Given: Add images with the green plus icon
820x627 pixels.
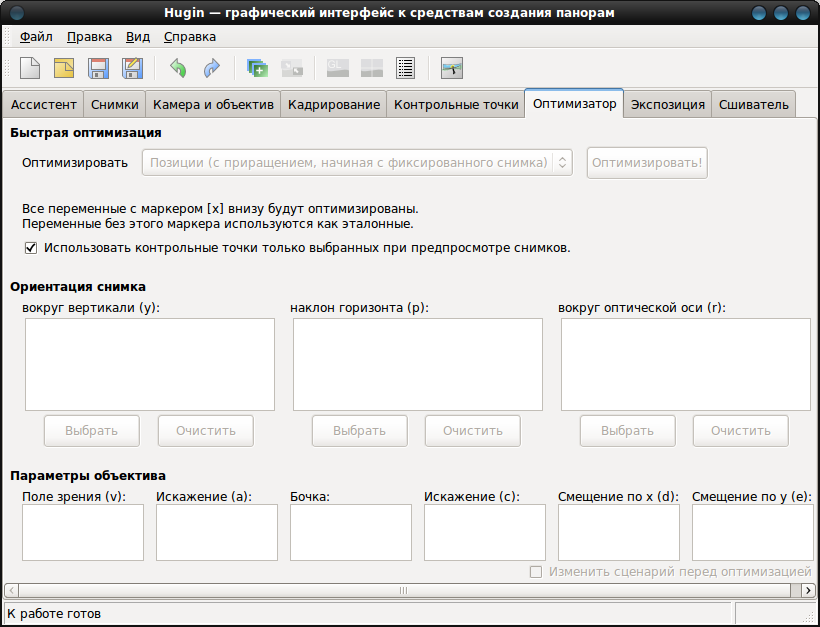Looking at the screenshot, I should pos(257,68).
